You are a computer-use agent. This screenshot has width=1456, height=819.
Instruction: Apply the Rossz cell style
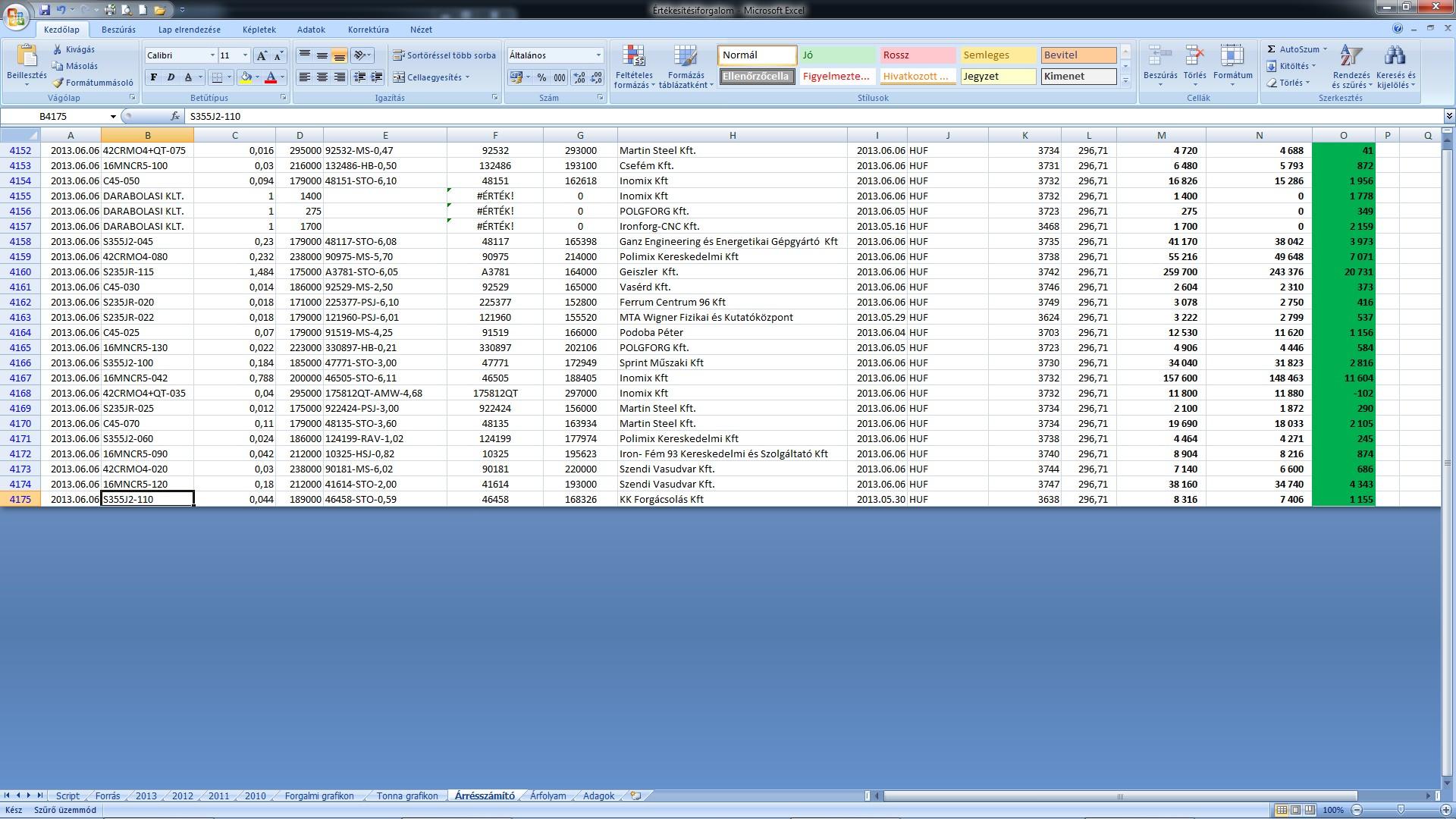click(x=918, y=55)
